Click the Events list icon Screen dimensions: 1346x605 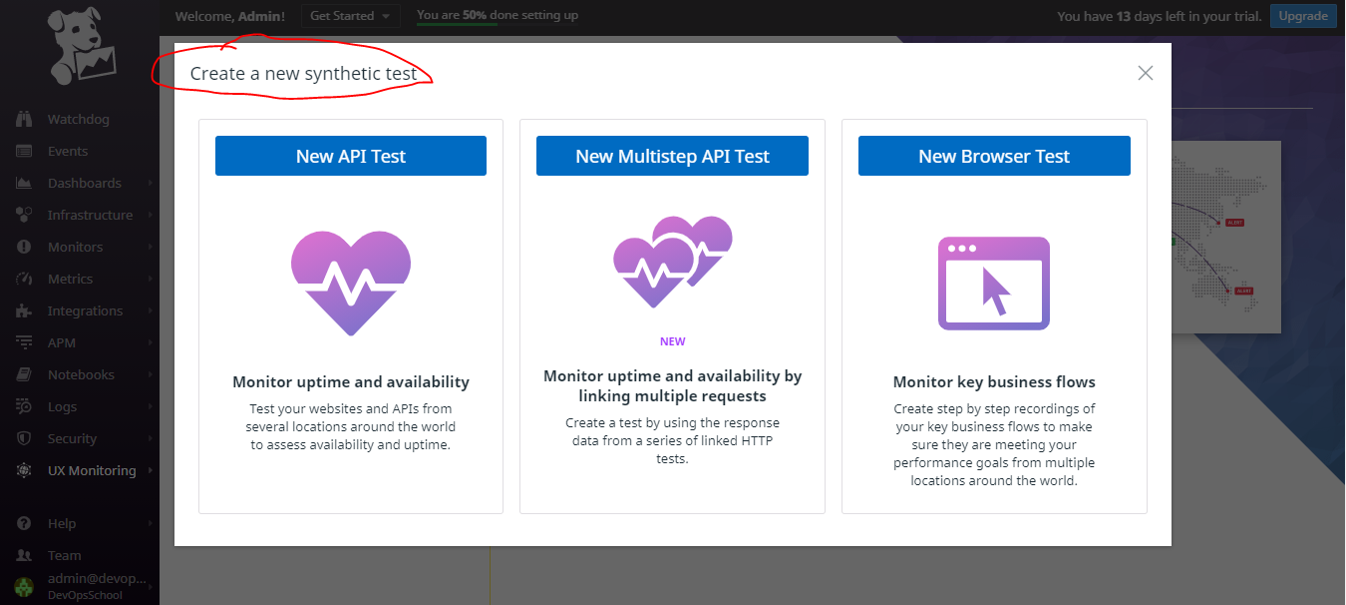click(x=25, y=151)
